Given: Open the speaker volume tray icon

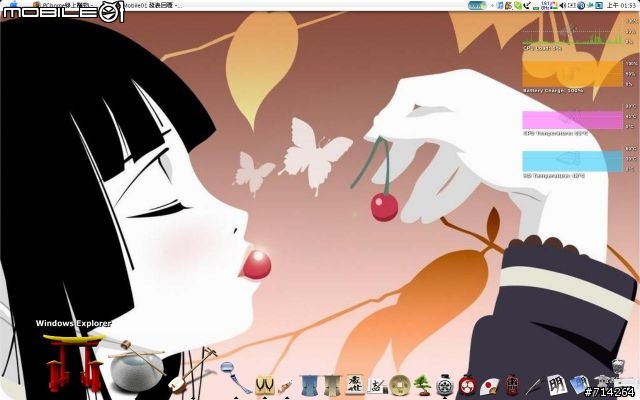Looking at the screenshot, I should click(x=562, y=5).
